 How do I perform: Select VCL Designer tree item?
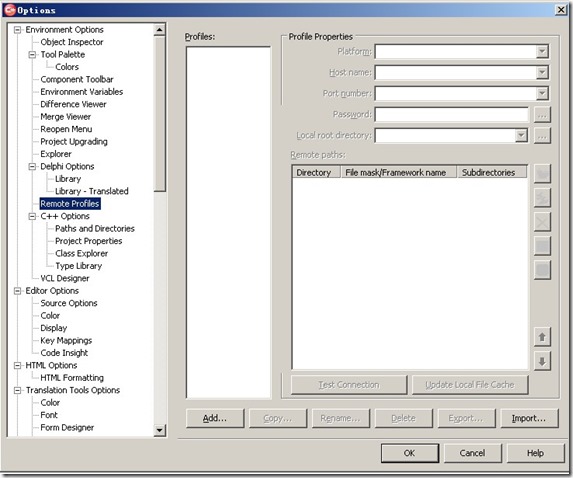click(x=65, y=278)
